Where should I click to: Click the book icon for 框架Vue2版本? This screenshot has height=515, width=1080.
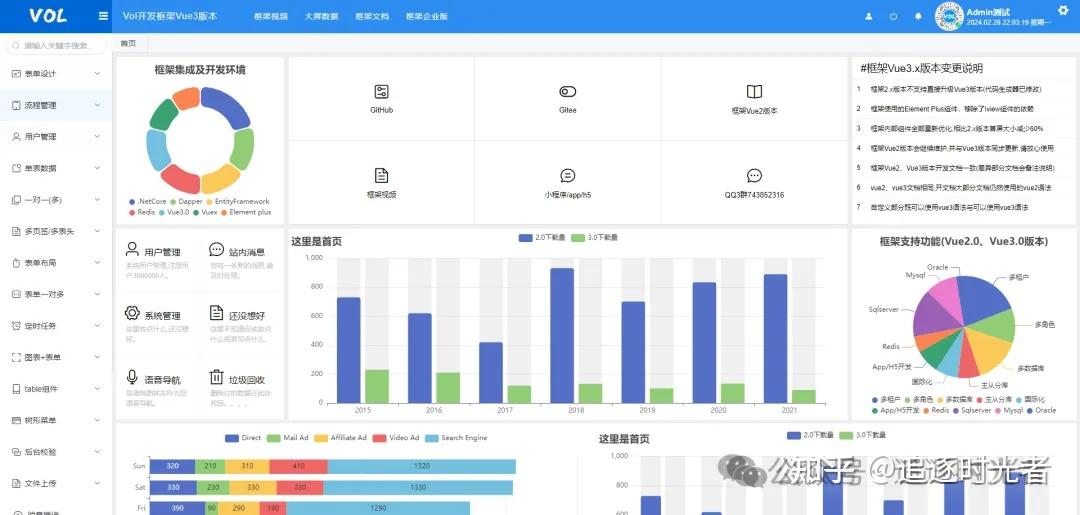click(x=754, y=92)
